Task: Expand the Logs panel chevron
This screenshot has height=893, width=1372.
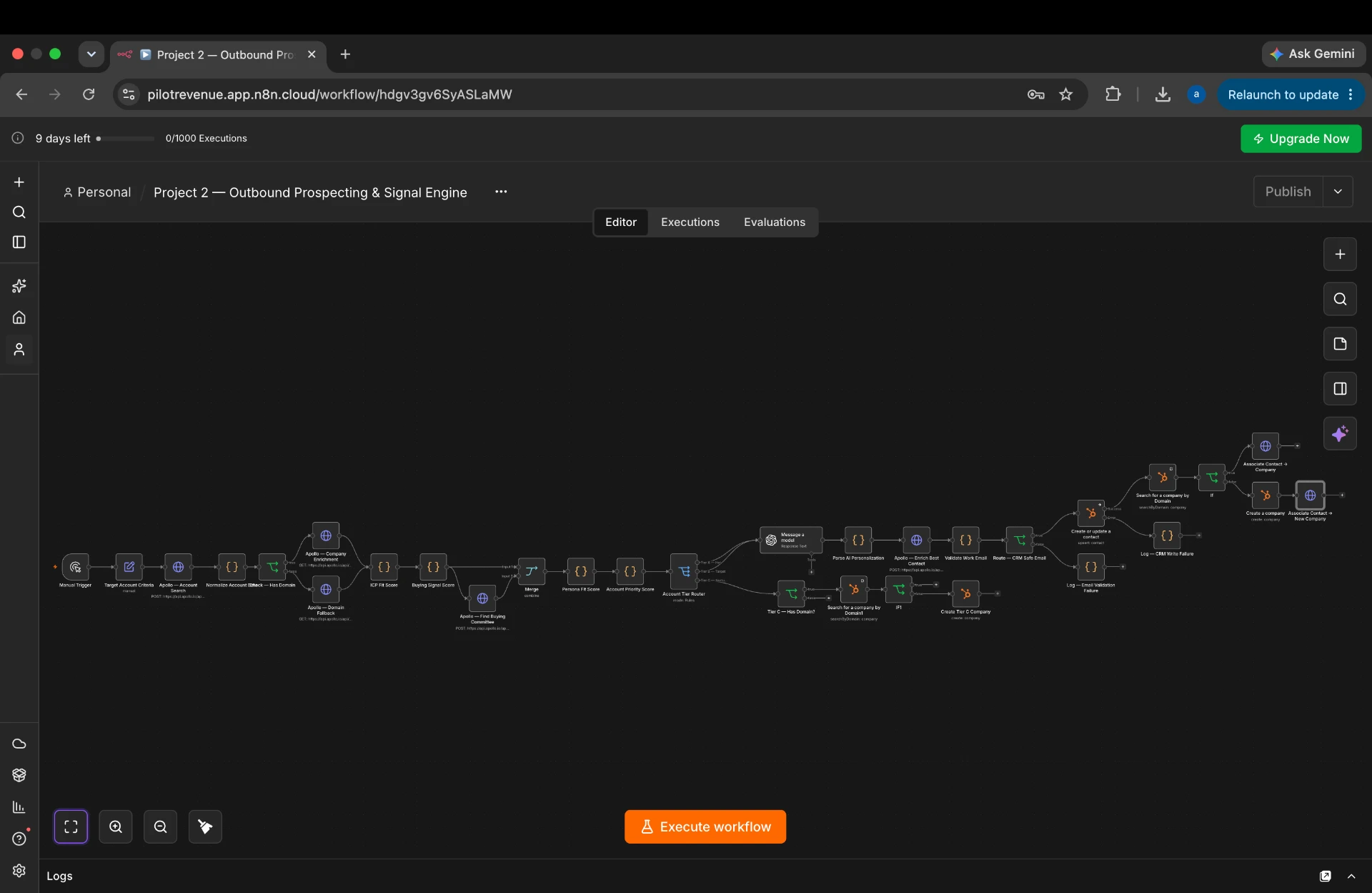Action: point(1351,877)
